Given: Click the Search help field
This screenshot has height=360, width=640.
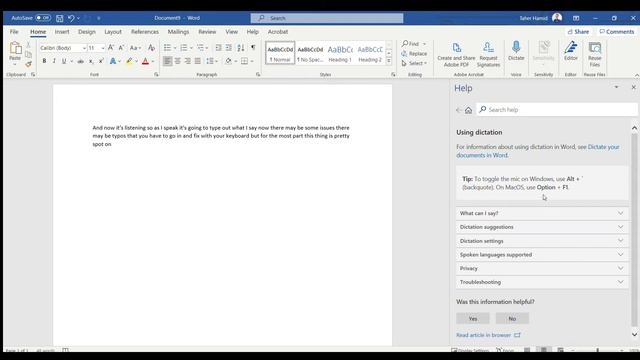Looking at the screenshot, I should coord(557,110).
